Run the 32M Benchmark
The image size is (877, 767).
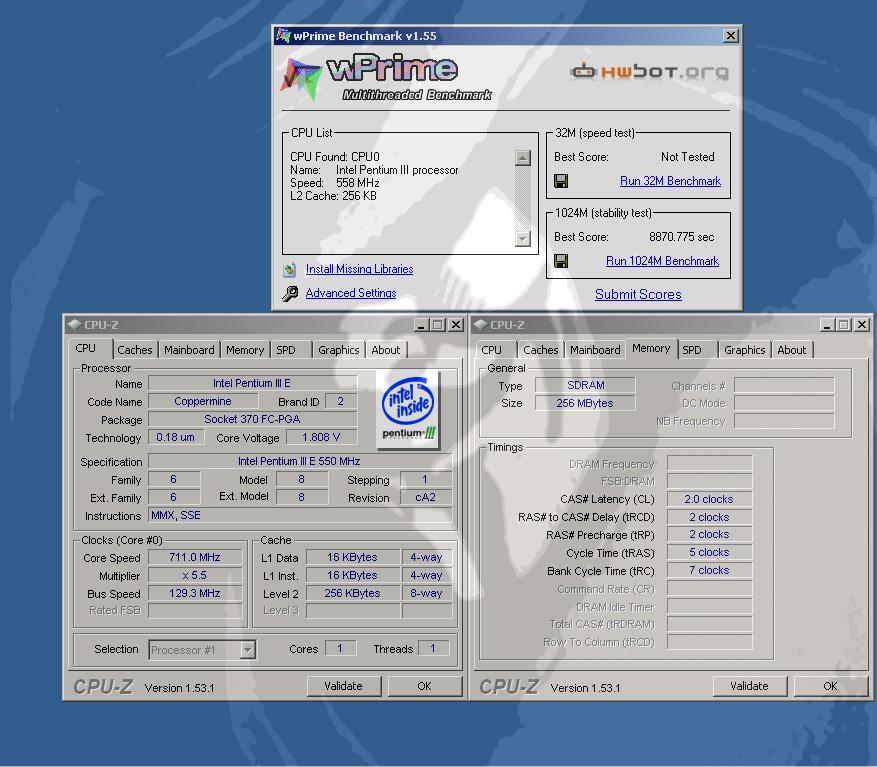pos(670,181)
